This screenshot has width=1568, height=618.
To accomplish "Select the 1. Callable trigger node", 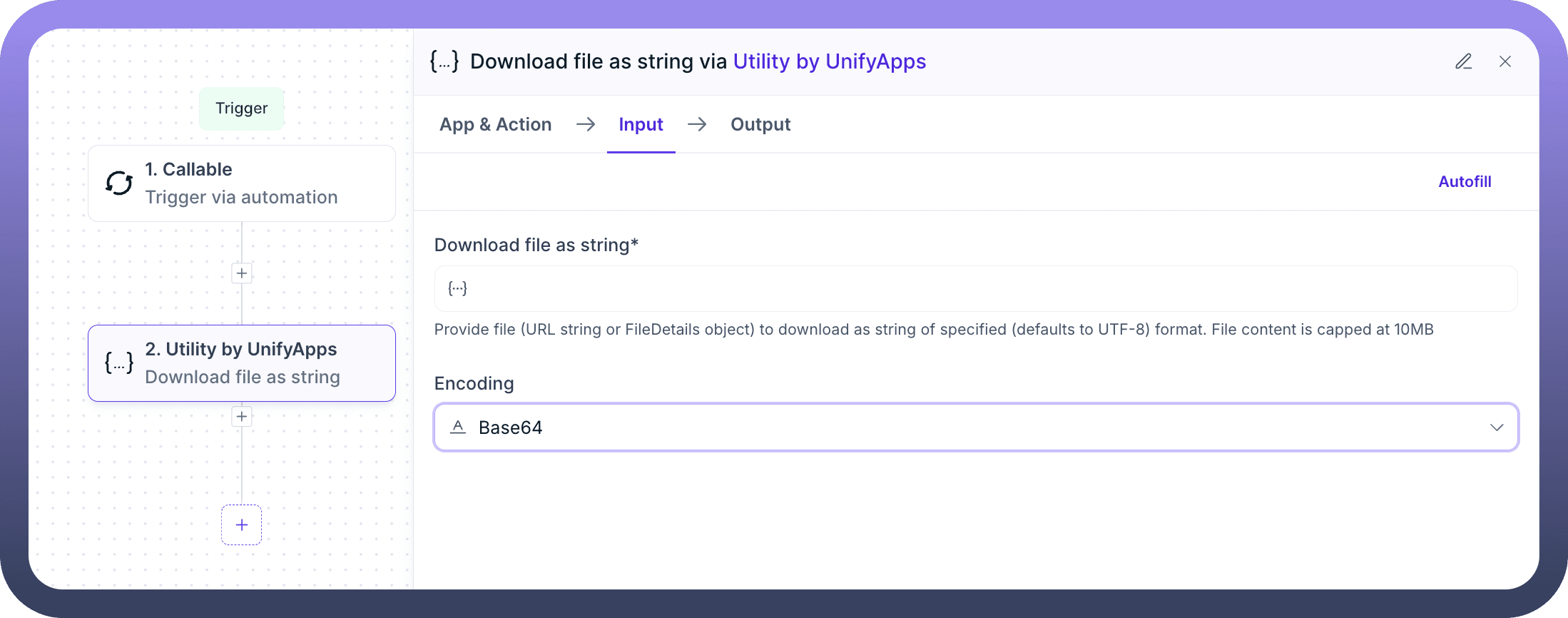I will click(x=242, y=183).
